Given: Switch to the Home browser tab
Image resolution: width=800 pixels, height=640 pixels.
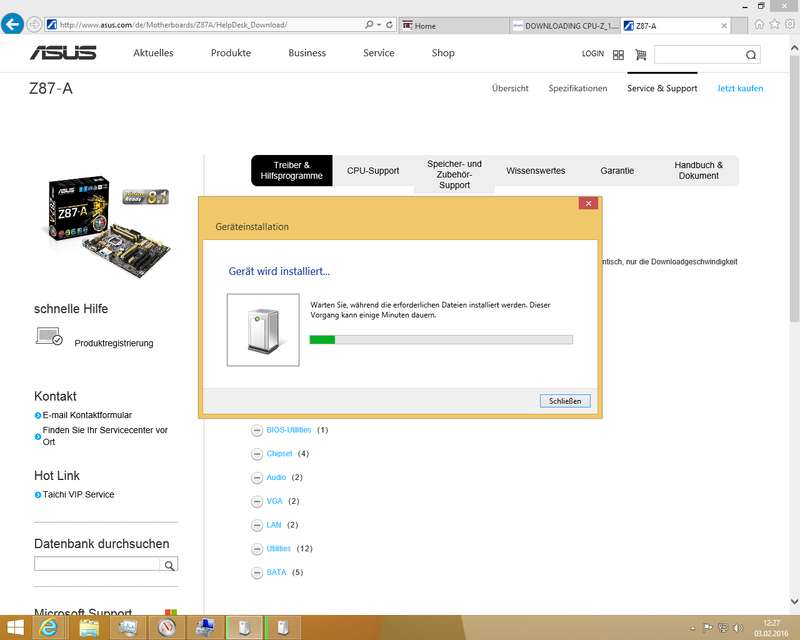Looking at the screenshot, I should coord(454,26).
